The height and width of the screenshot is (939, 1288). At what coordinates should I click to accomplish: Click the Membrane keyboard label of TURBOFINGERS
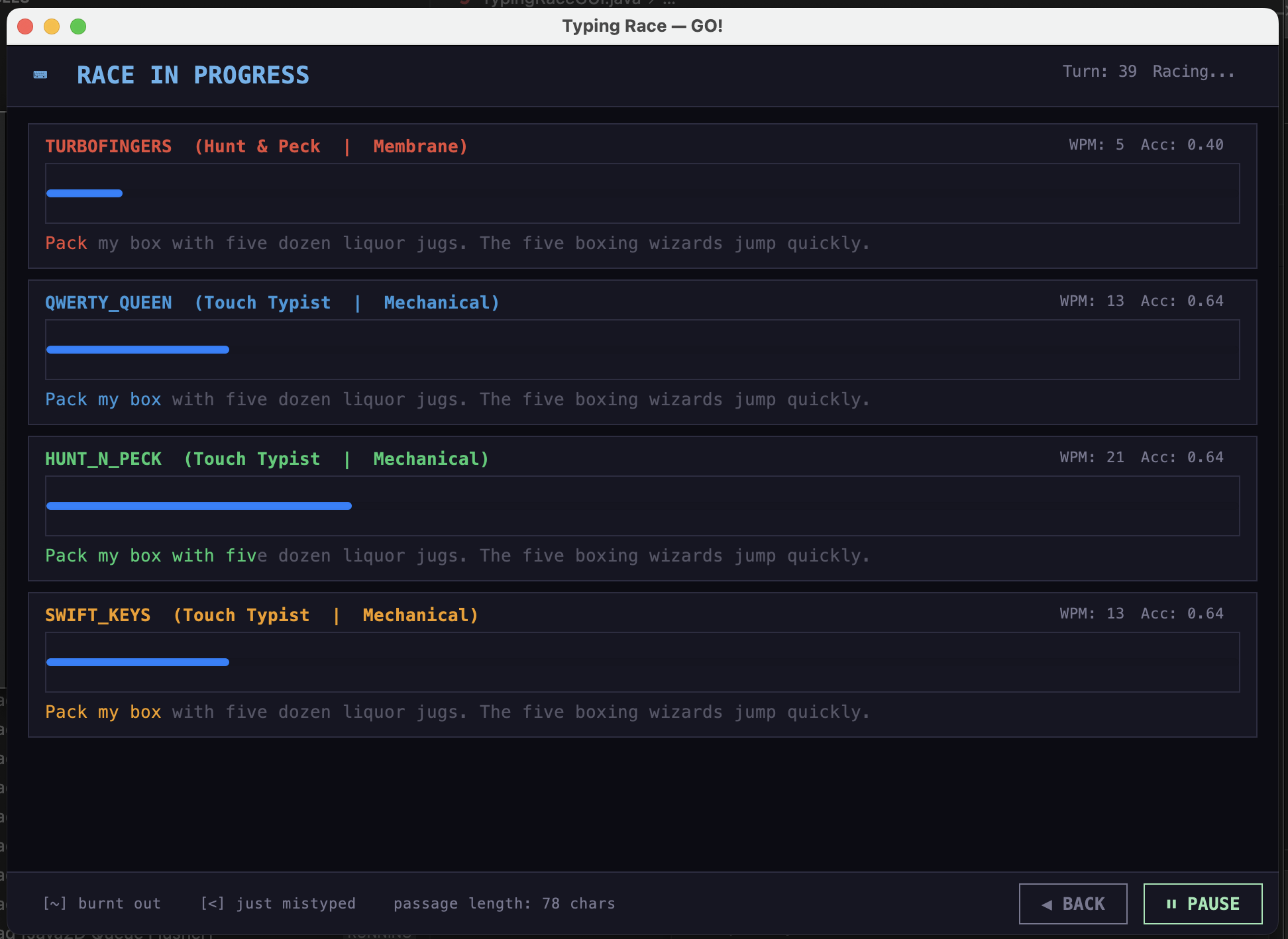point(420,146)
